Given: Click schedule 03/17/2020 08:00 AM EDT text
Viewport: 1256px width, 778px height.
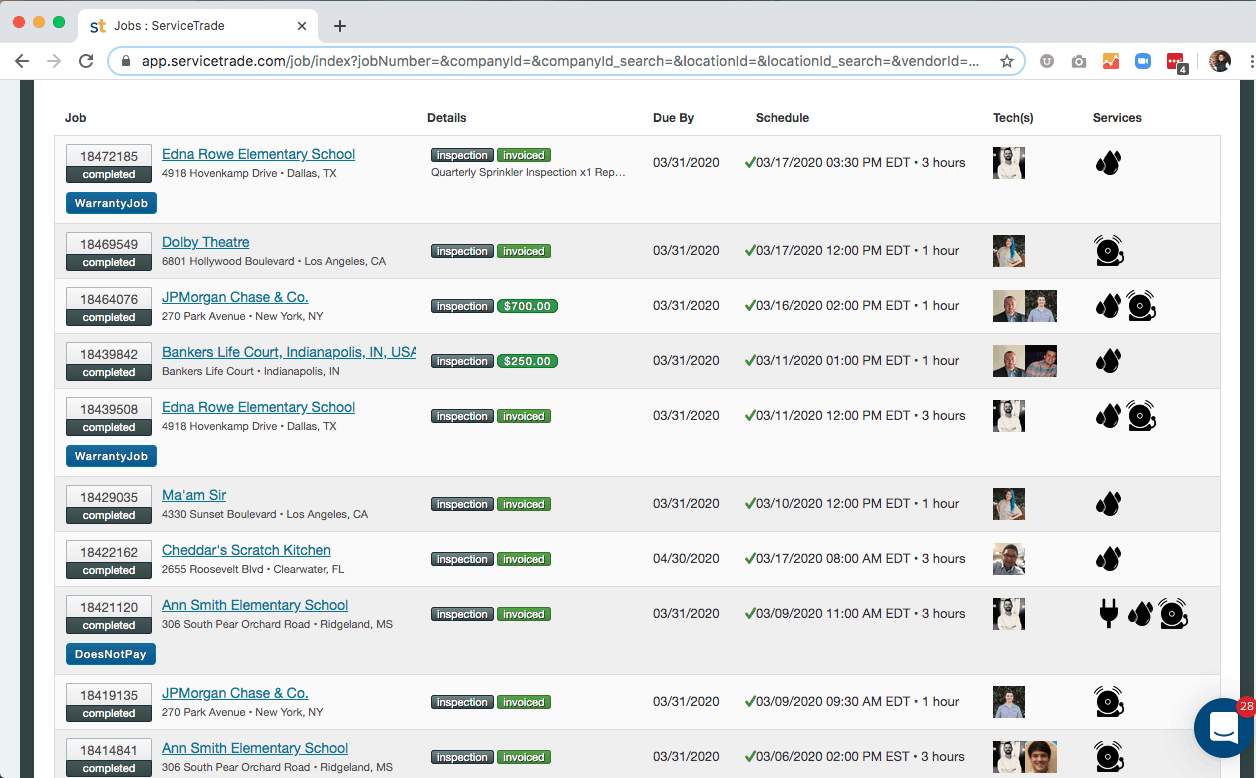Looking at the screenshot, I should pos(833,558).
